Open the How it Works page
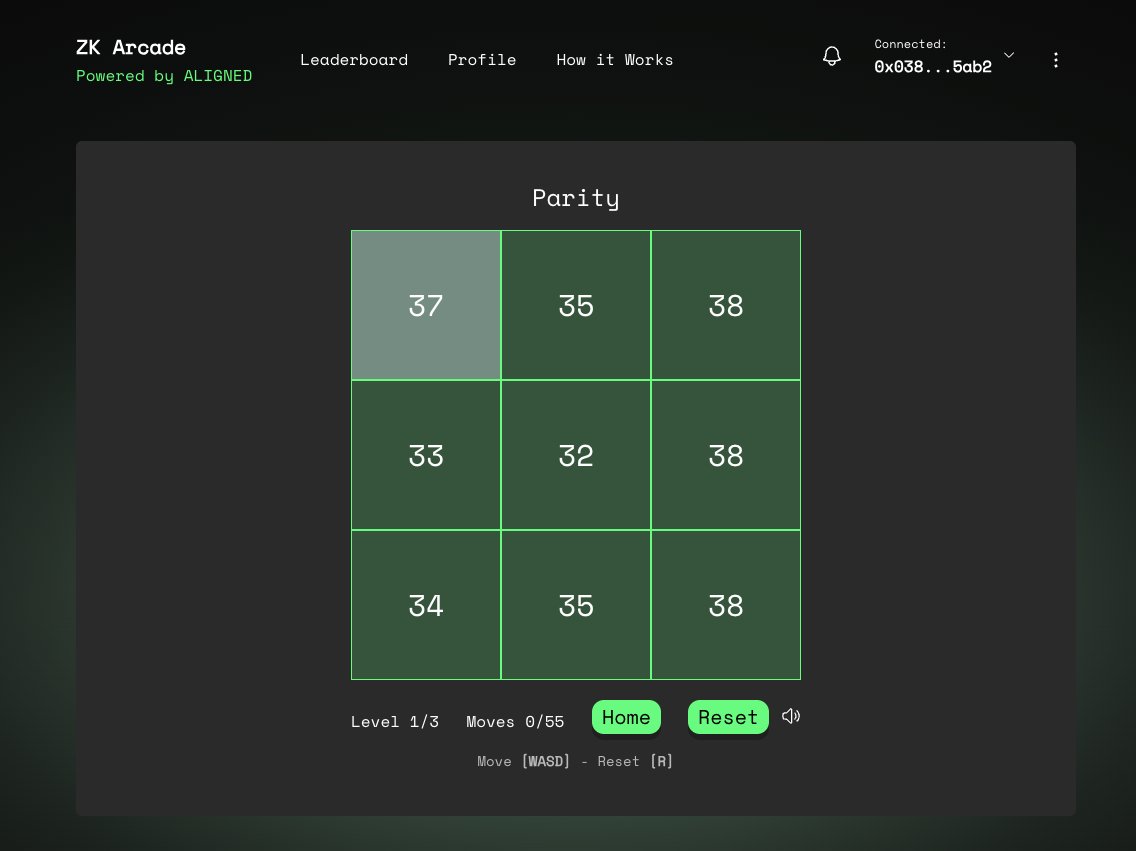The width and height of the screenshot is (1136, 851). point(614,60)
